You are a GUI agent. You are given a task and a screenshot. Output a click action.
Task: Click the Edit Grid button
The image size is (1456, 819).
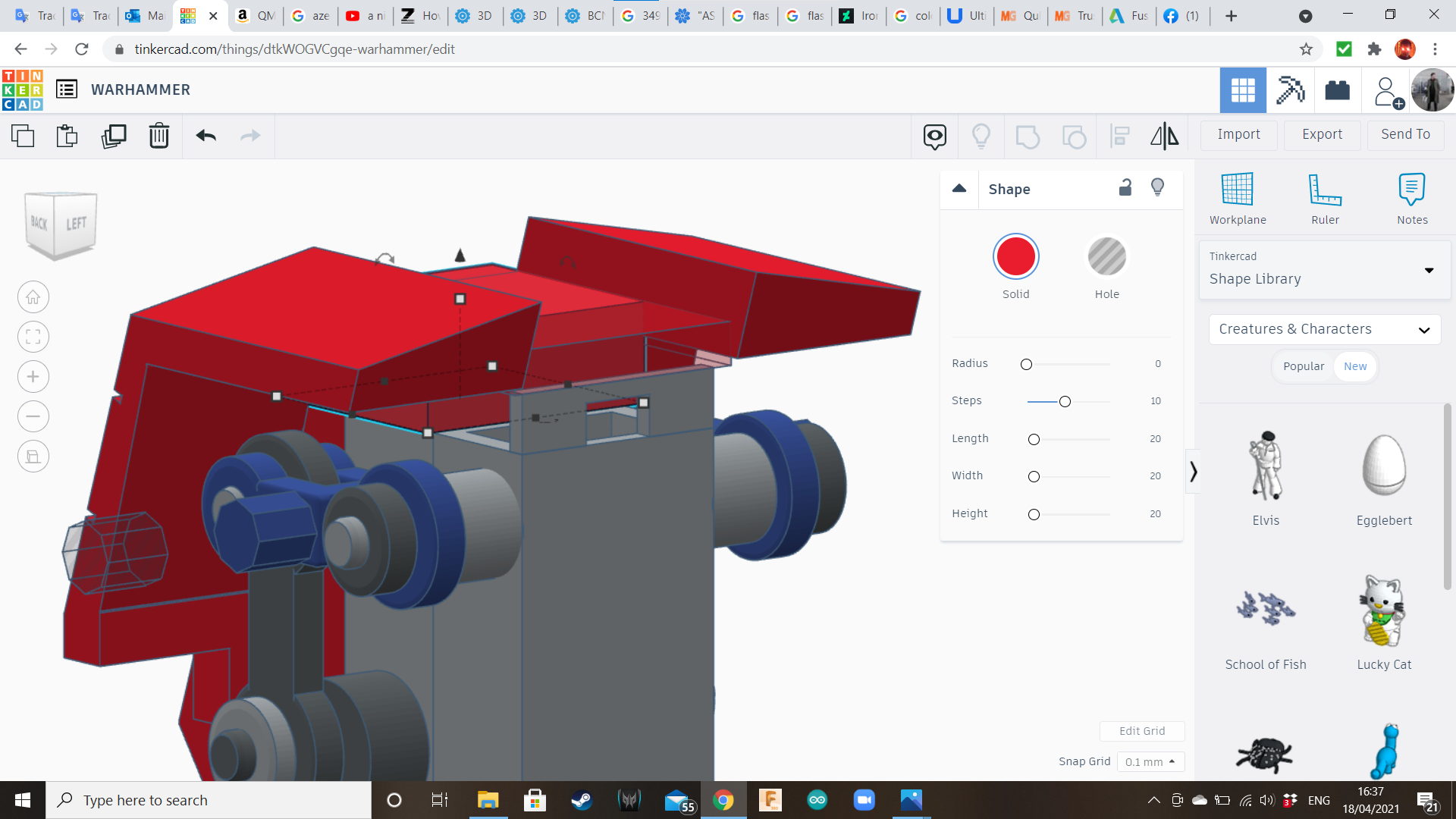[1141, 731]
